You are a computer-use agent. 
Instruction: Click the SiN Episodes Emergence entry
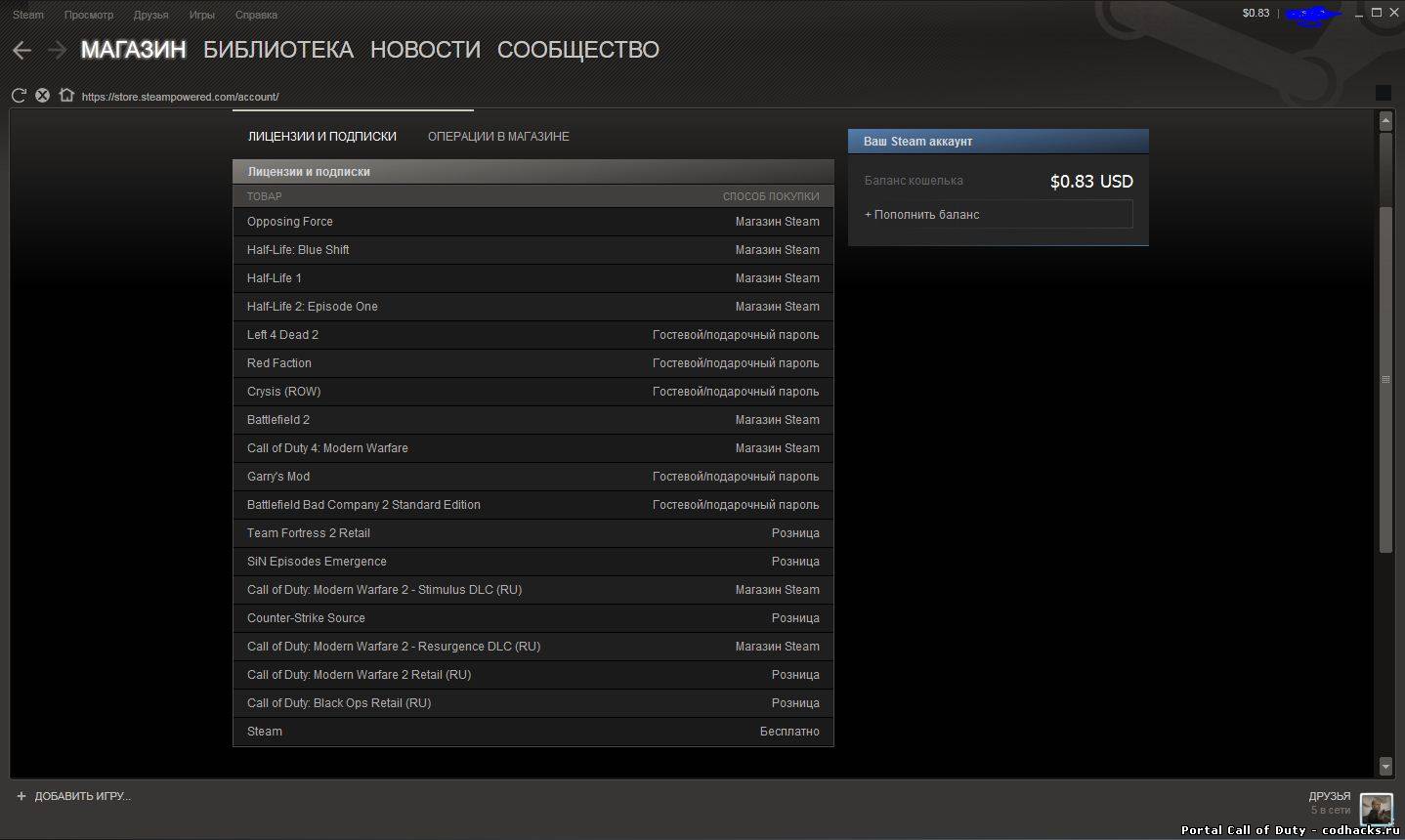[x=533, y=562]
